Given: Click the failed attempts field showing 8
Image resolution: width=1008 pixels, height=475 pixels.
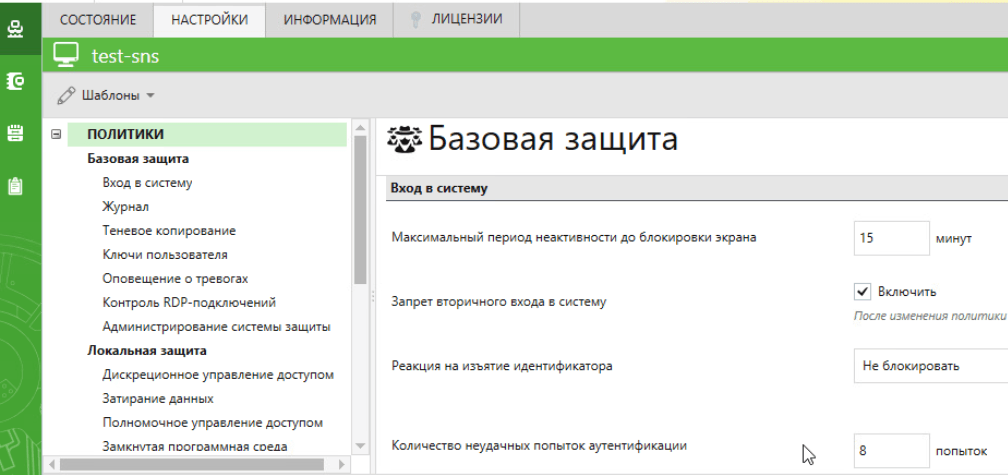Looking at the screenshot, I should click(x=891, y=451).
